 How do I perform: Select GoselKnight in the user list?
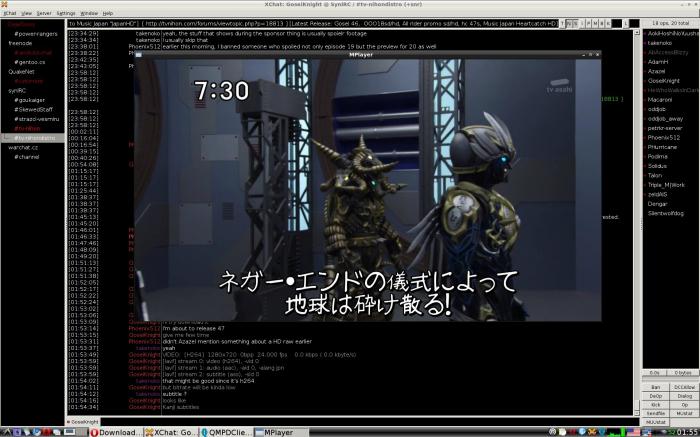(x=663, y=81)
